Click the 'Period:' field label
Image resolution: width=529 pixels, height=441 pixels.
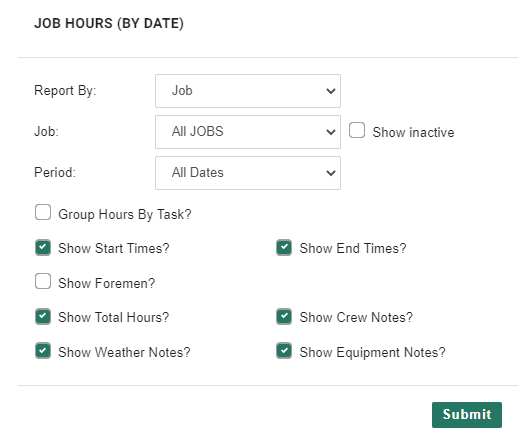click(55, 172)
